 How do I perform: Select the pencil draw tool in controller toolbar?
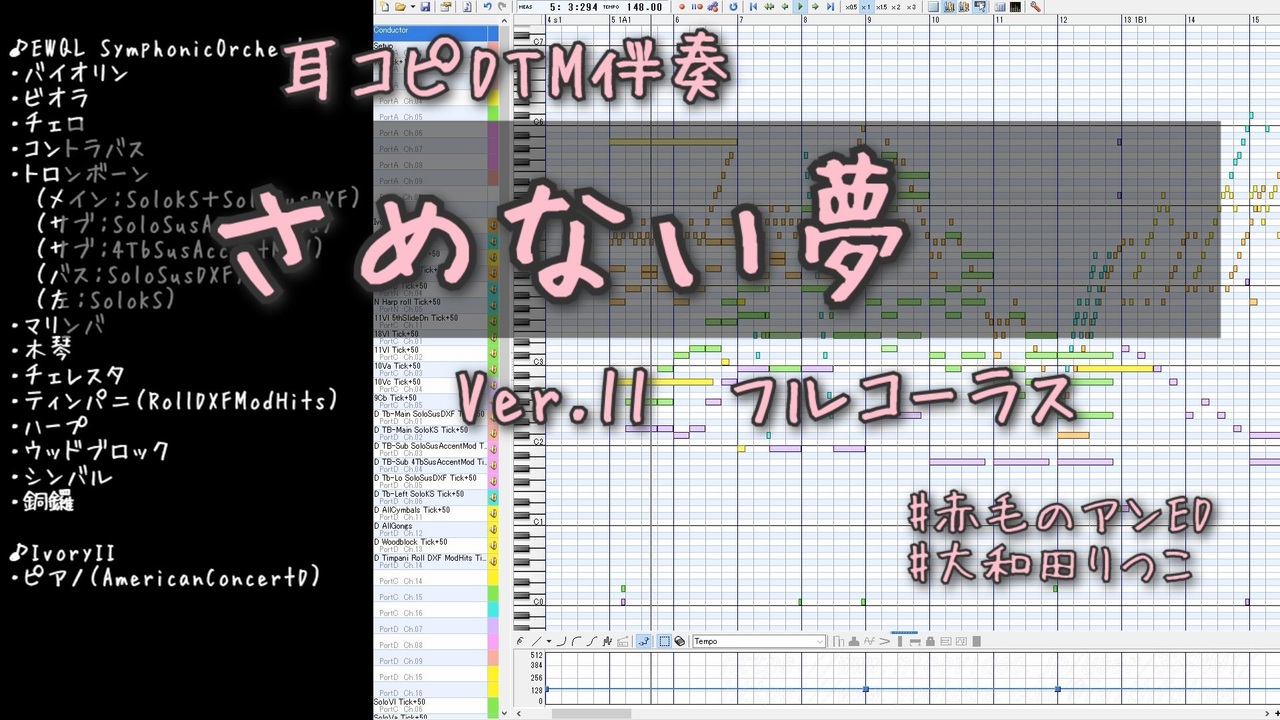pos(520,641)
